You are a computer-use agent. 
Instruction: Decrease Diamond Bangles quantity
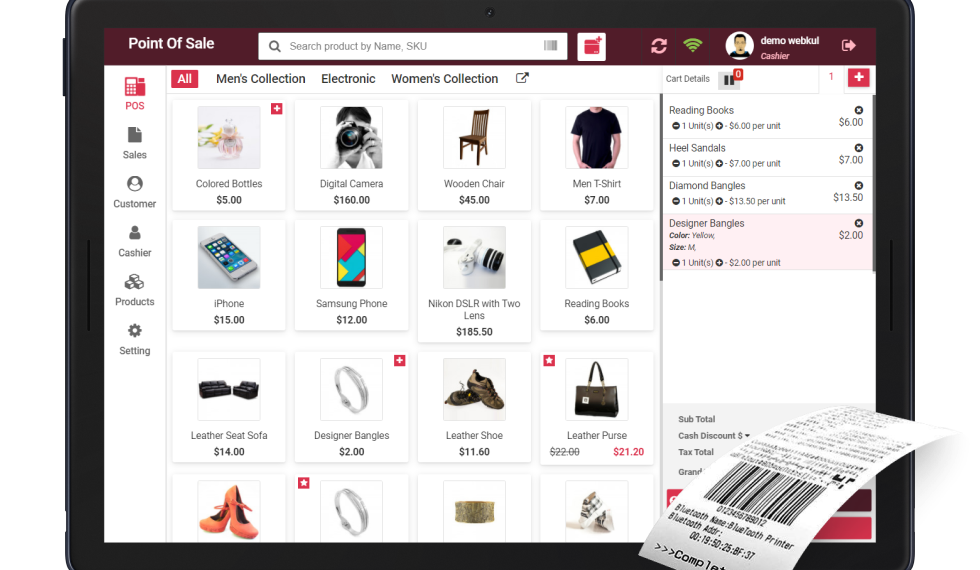click(676, 201)
